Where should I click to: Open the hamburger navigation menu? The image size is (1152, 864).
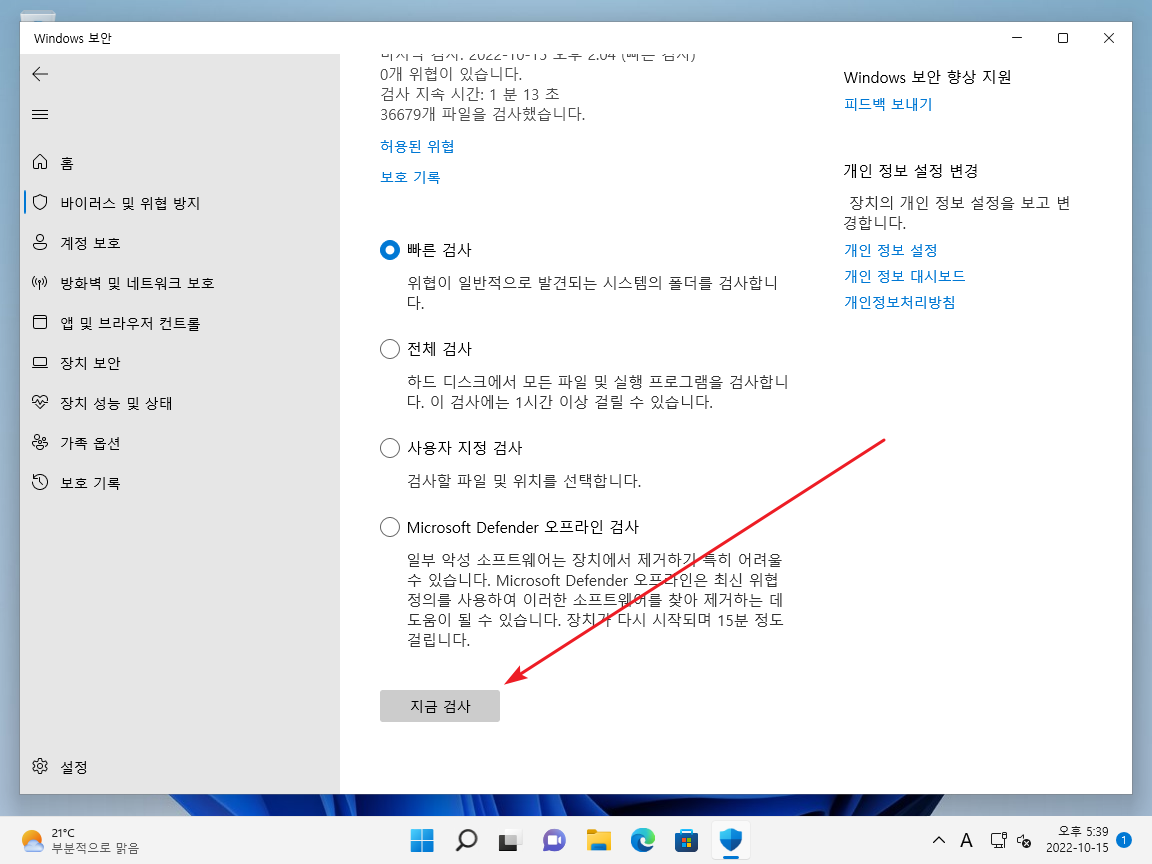pyautogui.click(x=40, y=115)
